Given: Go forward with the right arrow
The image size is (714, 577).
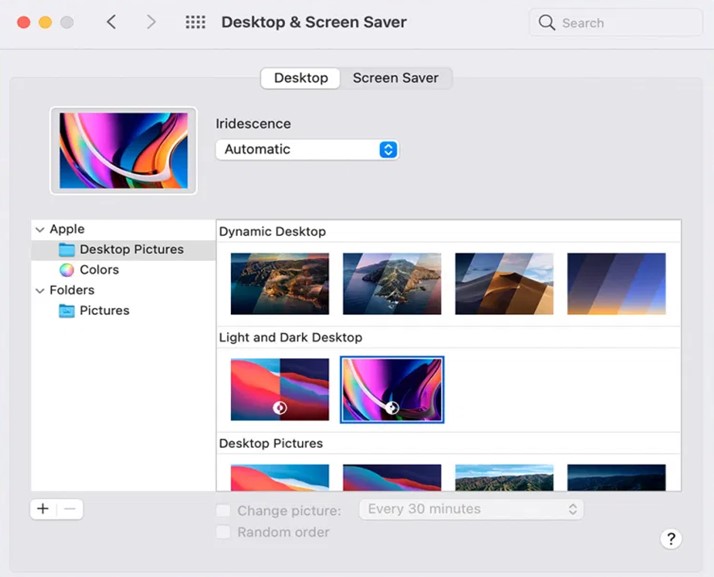Looking at the screenshot, I should point(151,22).
